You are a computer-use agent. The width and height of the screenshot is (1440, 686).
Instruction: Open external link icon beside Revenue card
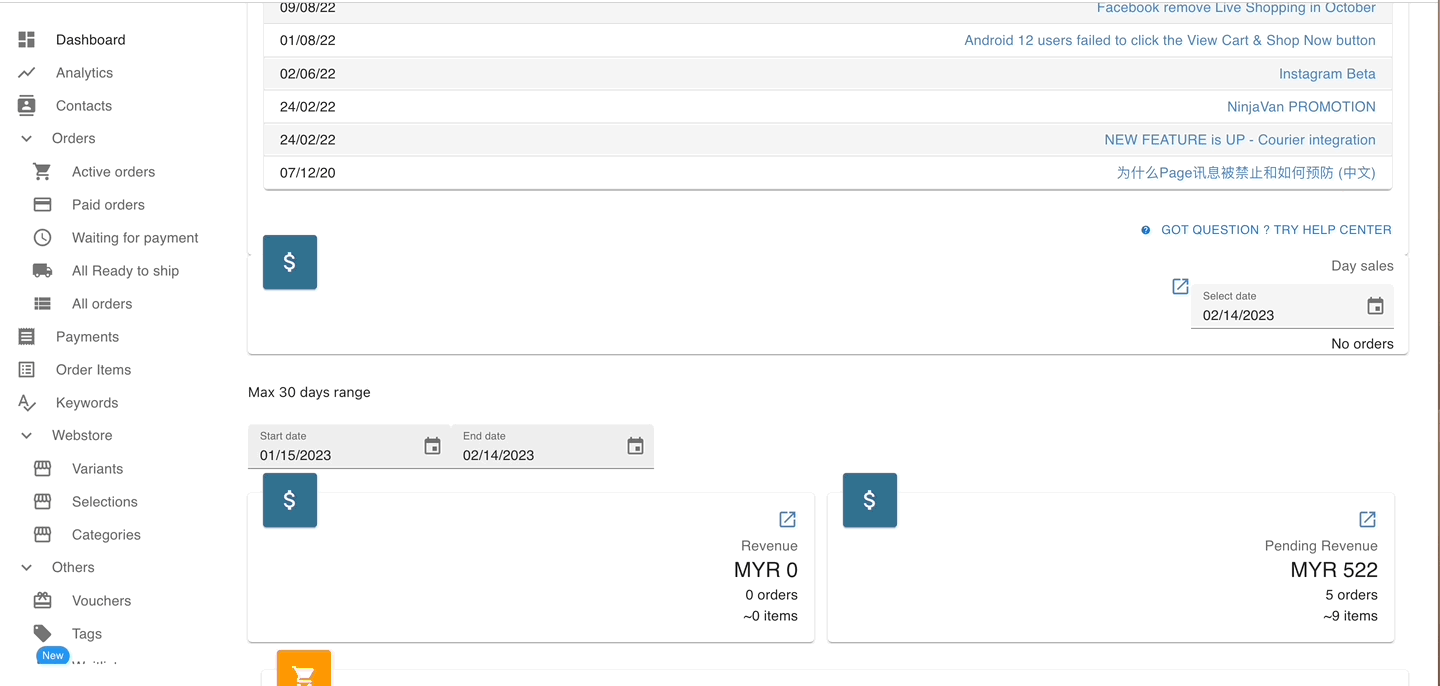787,519
